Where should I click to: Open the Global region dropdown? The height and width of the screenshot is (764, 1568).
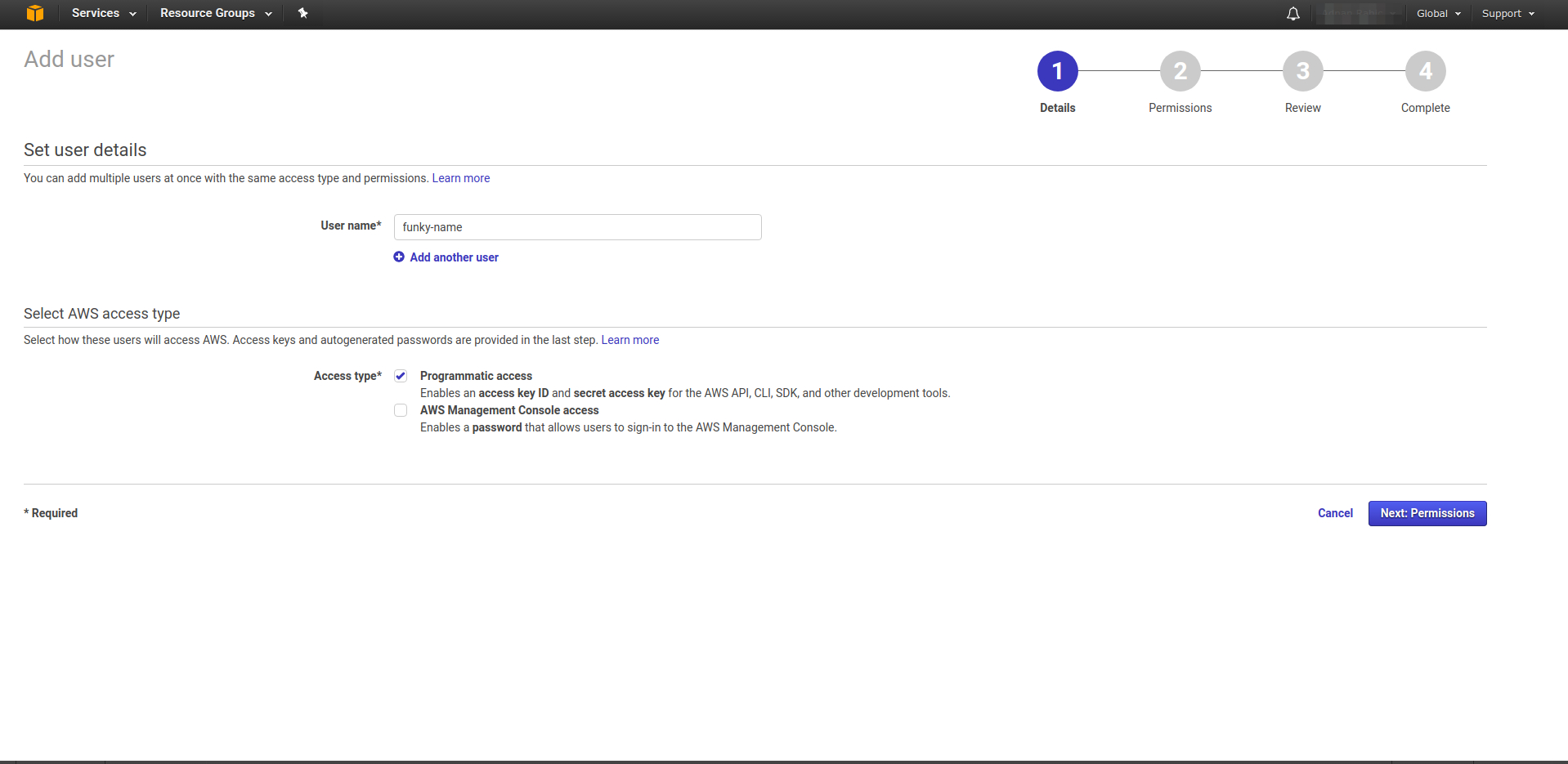(1438, 14)
